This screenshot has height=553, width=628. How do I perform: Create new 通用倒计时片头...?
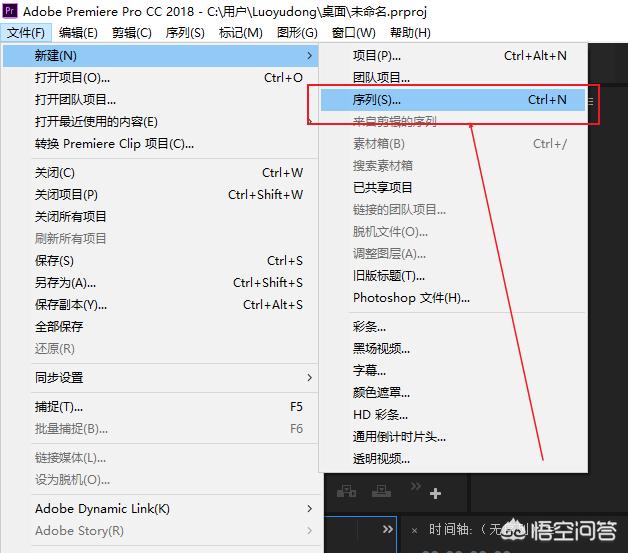point(453,436)
